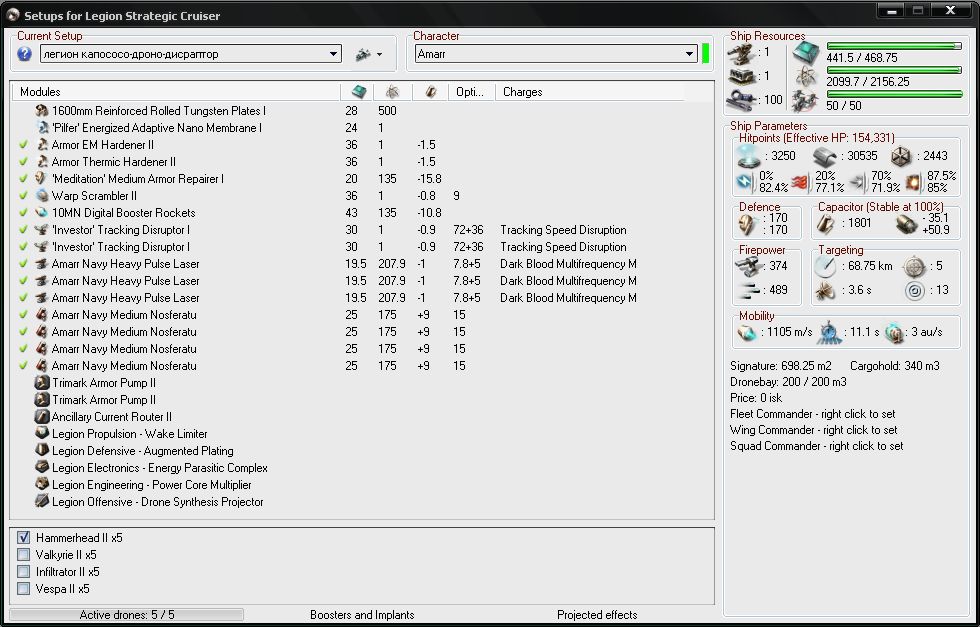Toggle 10MN Digital Booster Rockets checkmark
This screenshot has width=980, height=627.
click(24, 213)
